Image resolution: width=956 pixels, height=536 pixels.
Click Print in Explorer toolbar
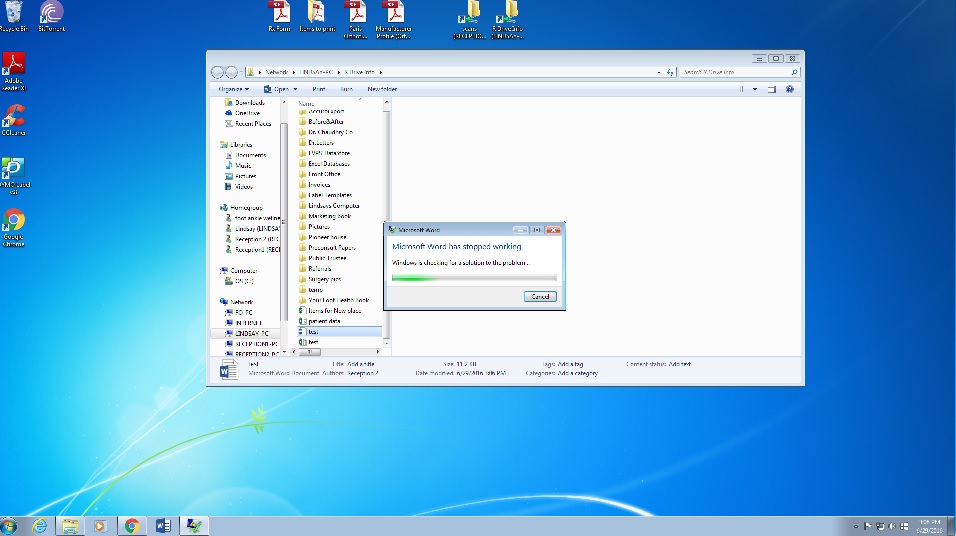(x=318, y=89)
